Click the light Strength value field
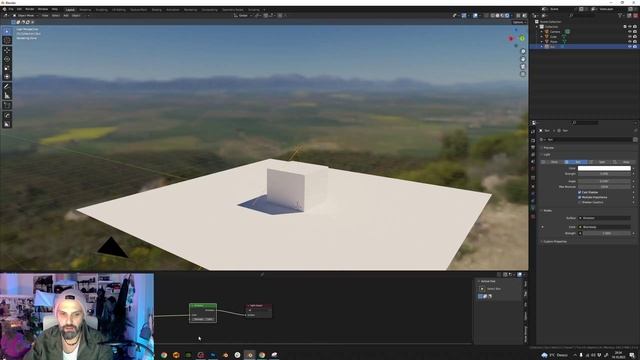The image size is (640, 360). point(604,174)
